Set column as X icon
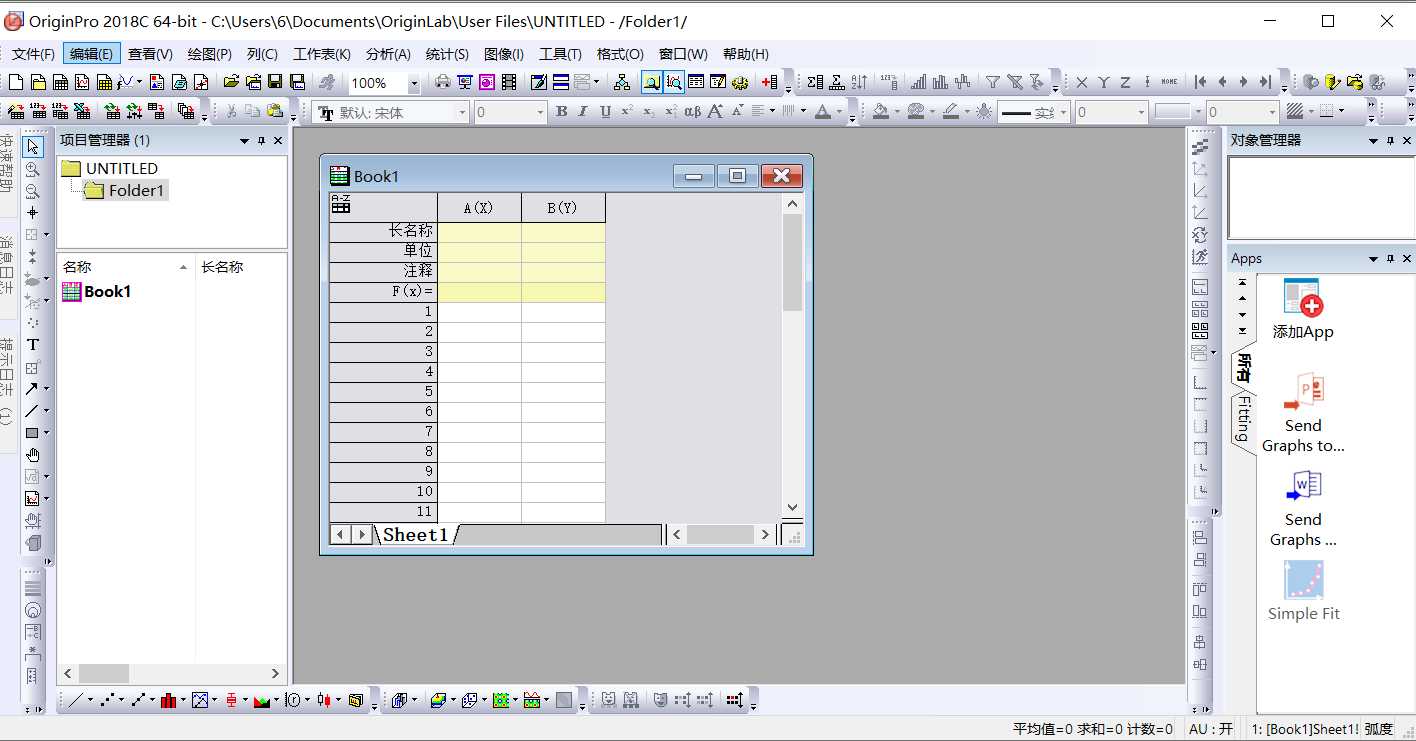The height and width of the screenshot is (741, 1416). click(1081, 82)
